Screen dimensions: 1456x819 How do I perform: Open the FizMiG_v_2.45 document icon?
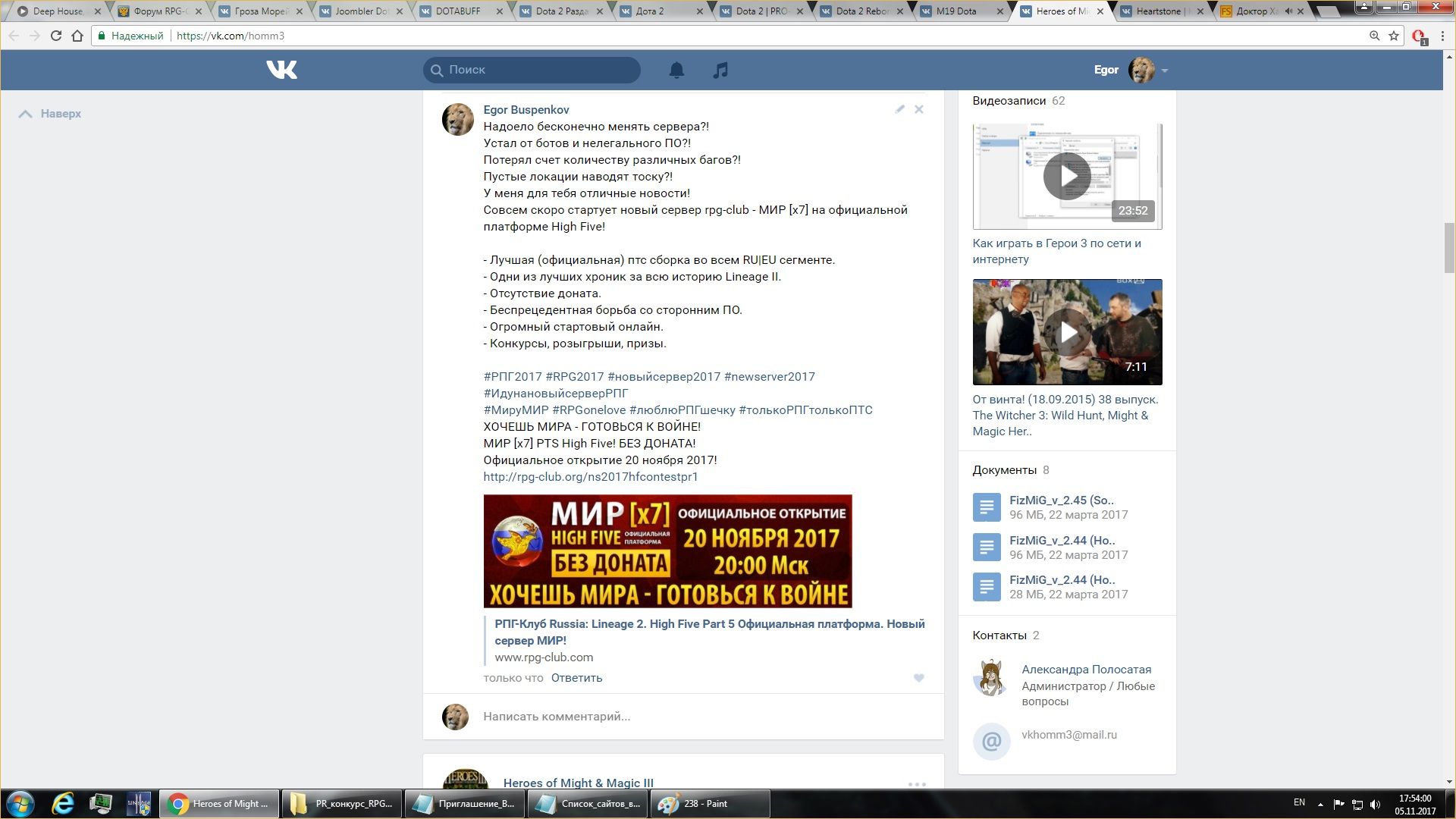click(987, 507)
